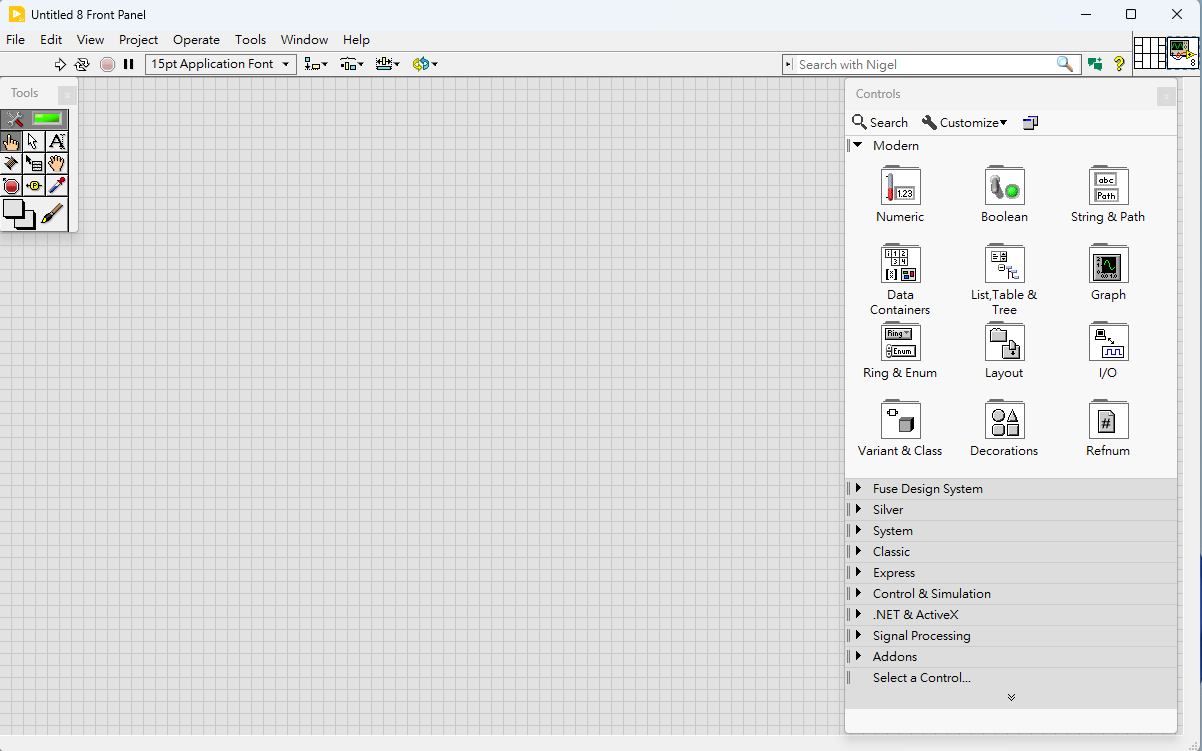Toggle the Context Help question mark button
This screenshot has width=1202, height=751.
coord(1119,64)
